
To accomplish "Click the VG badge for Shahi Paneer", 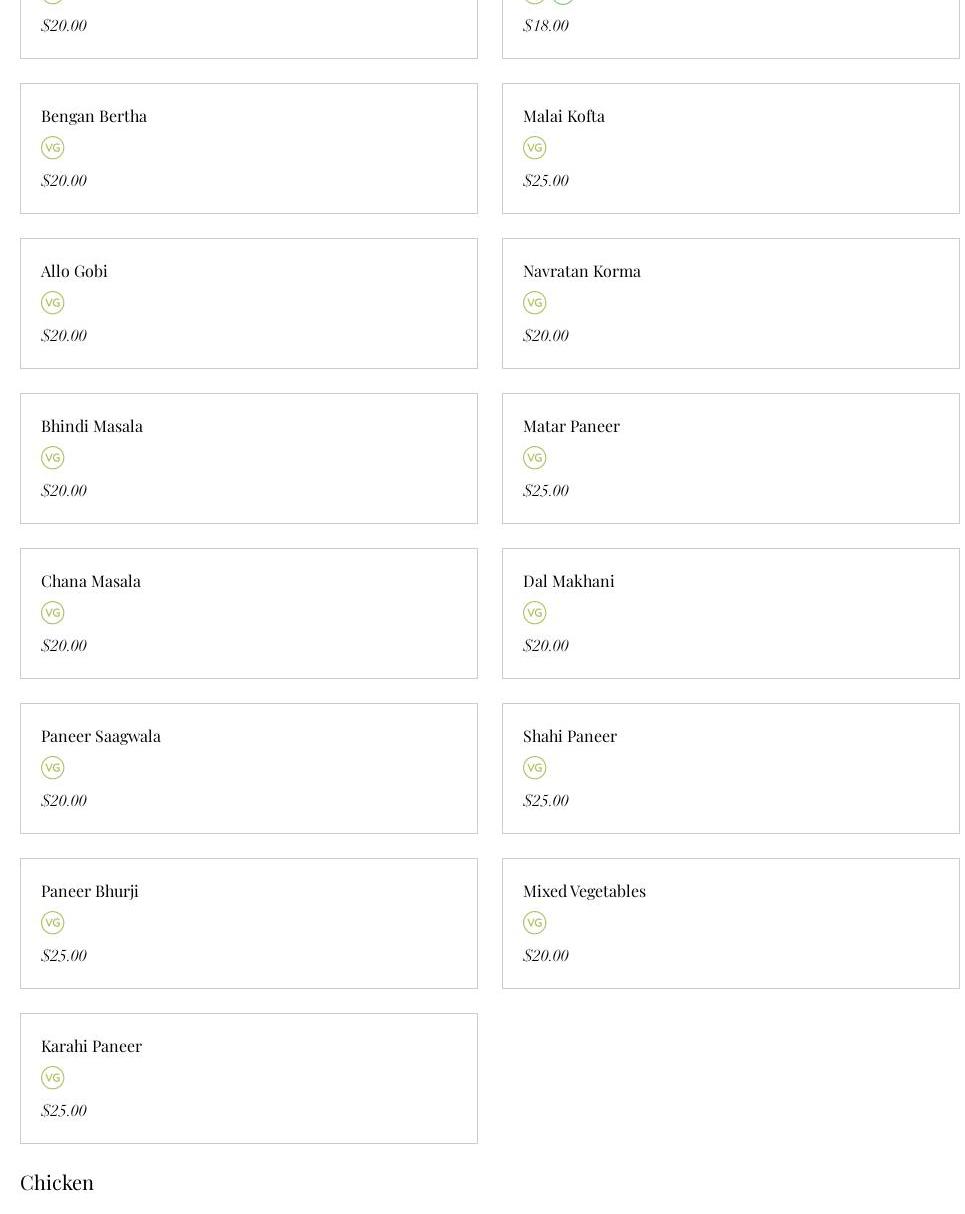I will click(x=534, y=768).
